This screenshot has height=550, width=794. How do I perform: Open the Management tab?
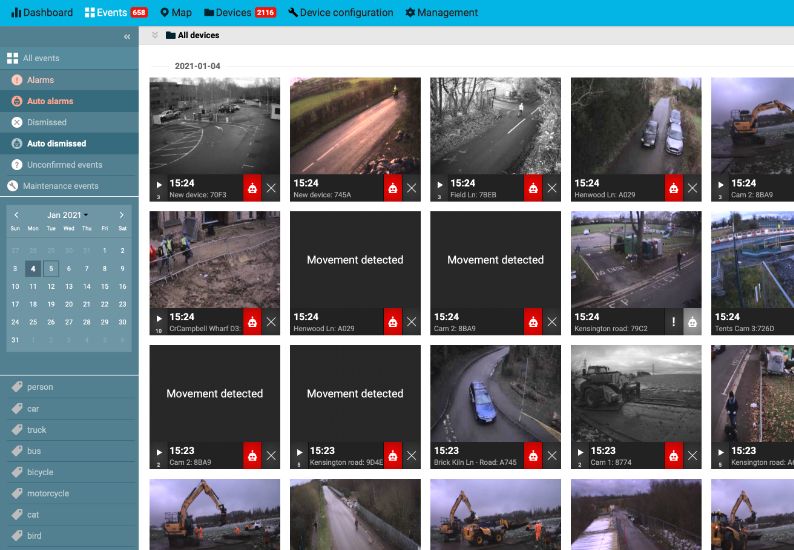point(442,12)
